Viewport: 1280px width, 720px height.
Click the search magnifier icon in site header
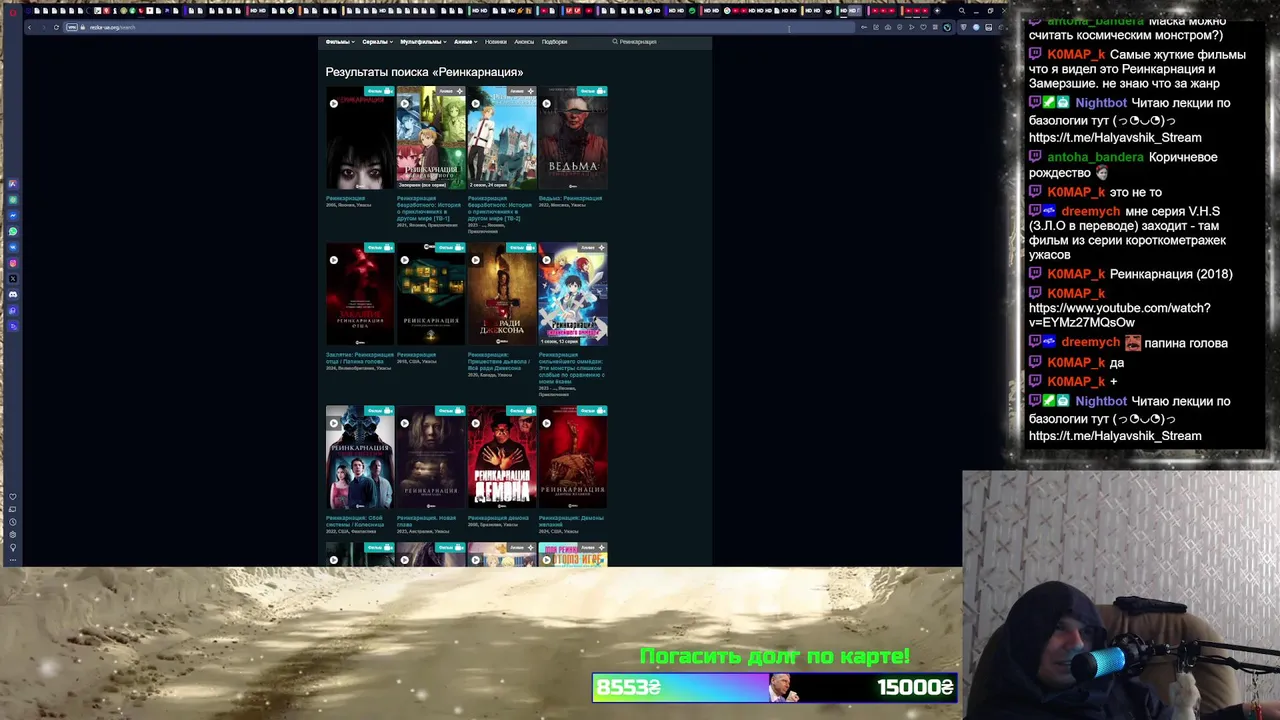(x=615, y=42)
